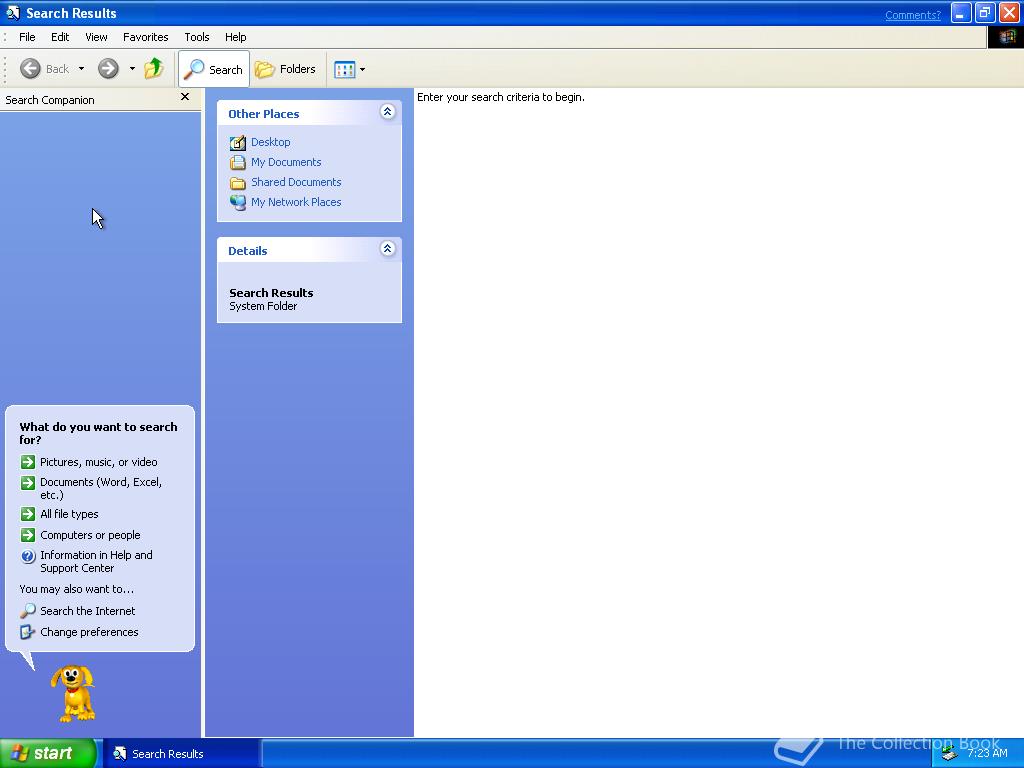Search for Pictures, music, or video

pyautogui.click(x=99, y=462)
